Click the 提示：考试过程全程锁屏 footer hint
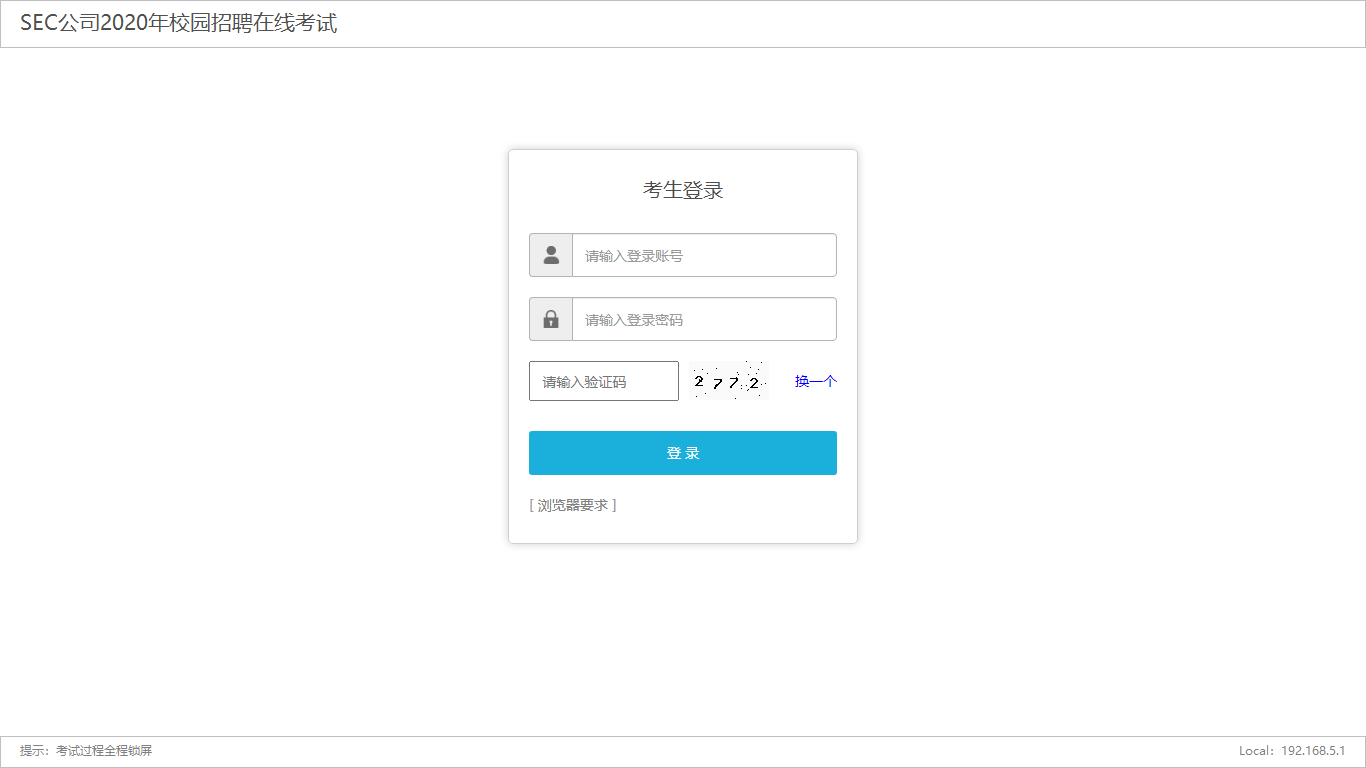1366x768 pixels. point(86,751)
